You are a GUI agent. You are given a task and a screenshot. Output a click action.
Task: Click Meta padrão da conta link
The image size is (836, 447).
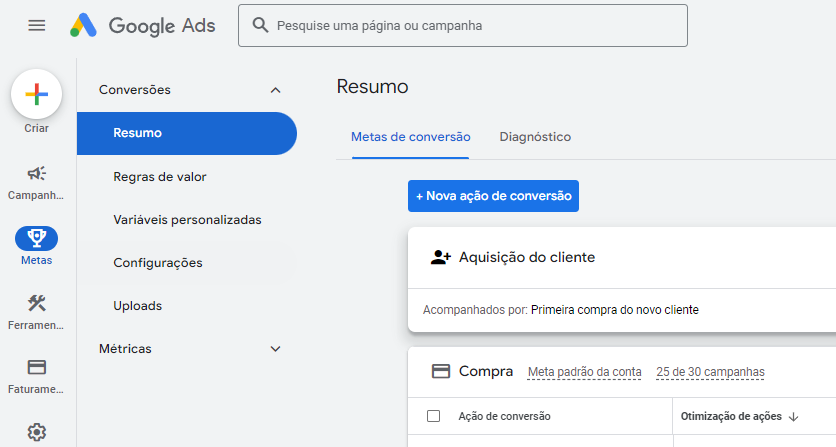pyautogui.click(x=584, y=372)
